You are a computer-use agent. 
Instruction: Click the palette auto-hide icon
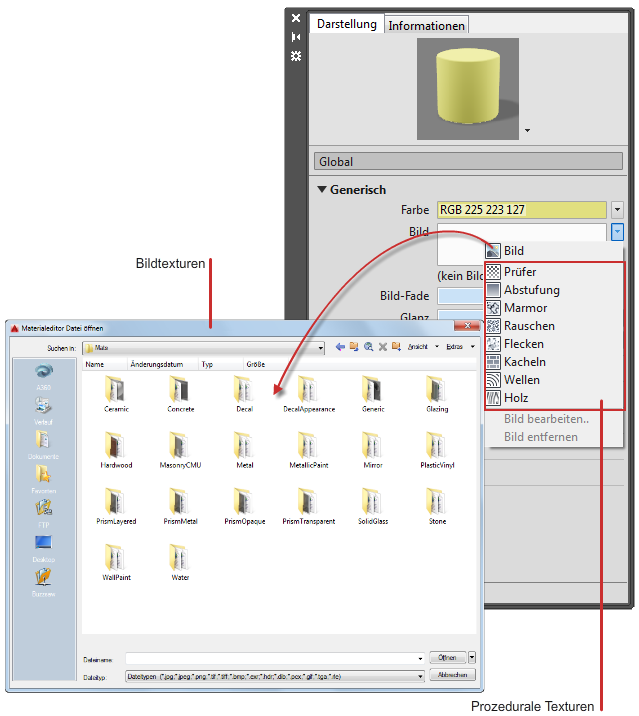(x=296, y=37)
